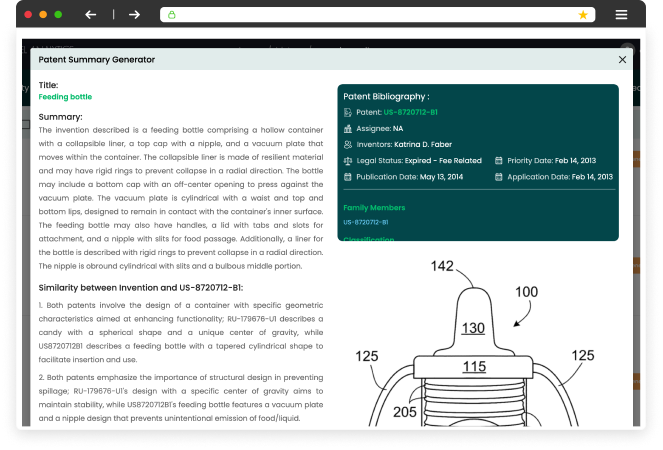Click Publication Date May 13, 2014
This screenshot has height=450, width=663.
(409, 177)
